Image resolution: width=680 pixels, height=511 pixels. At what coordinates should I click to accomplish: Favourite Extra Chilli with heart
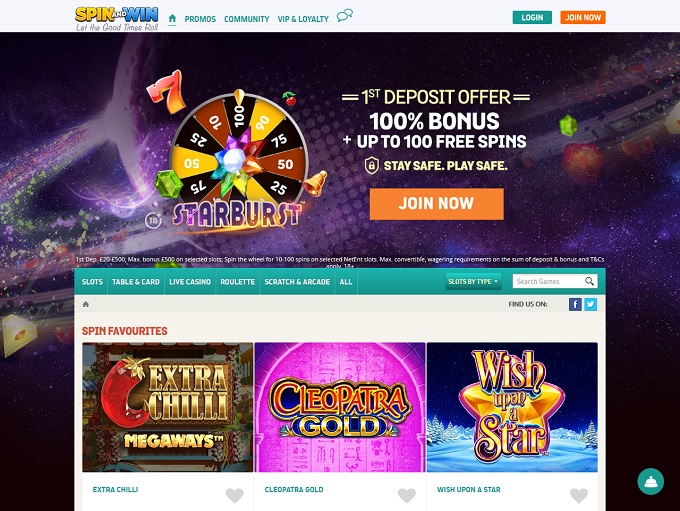tap(235, 495)
